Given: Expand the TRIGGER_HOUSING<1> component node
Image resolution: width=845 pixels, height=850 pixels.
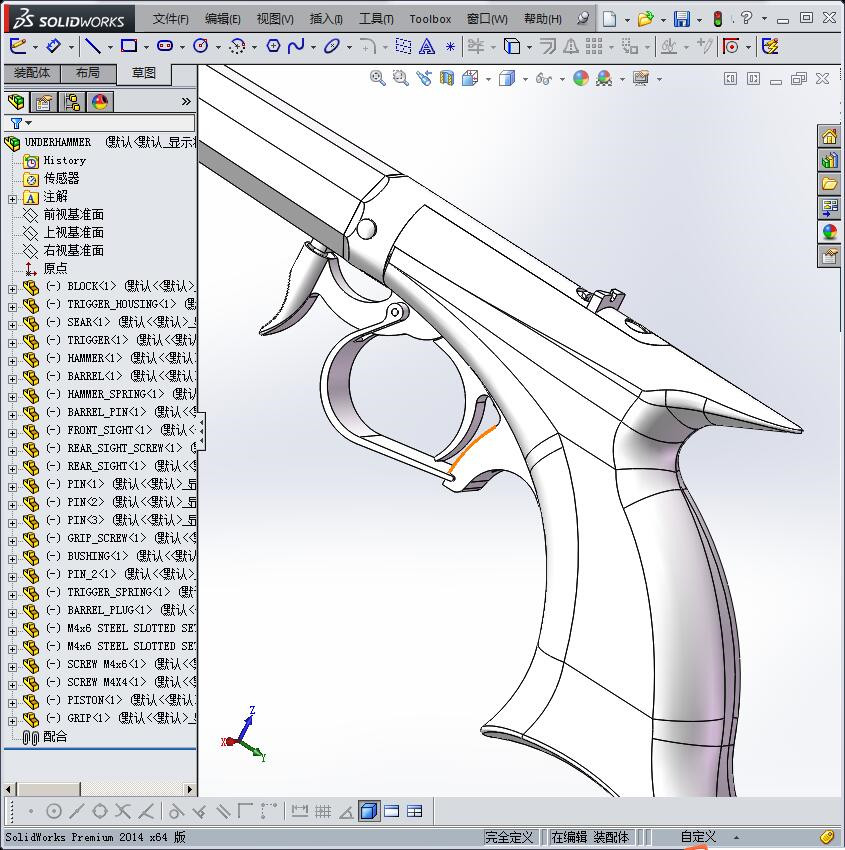Looking at the screenshot, I should coord(12,307).
